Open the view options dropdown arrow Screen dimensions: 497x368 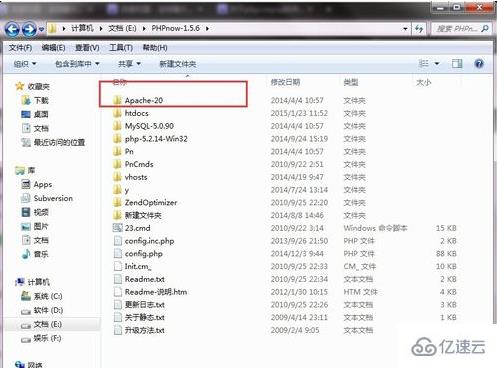pos(437,64)
